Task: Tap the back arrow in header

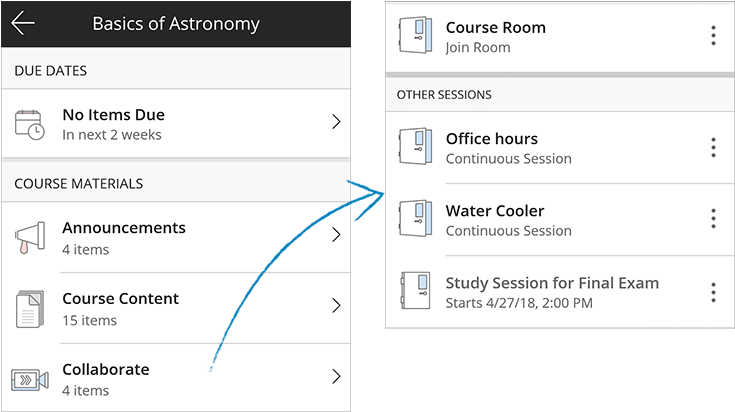Action: click(23, 24)
